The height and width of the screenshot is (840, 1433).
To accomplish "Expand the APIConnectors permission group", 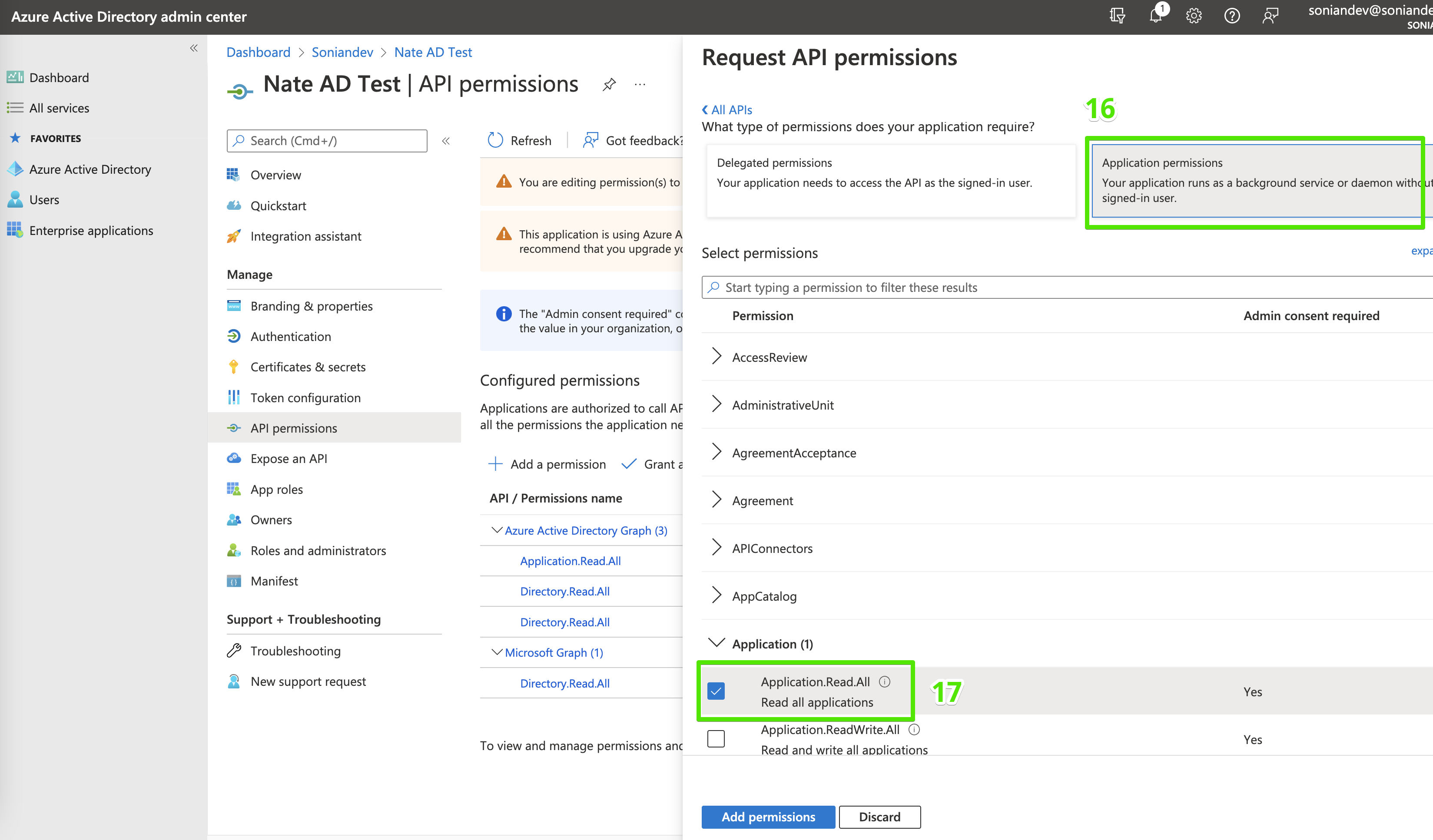I will coord(716,548).
